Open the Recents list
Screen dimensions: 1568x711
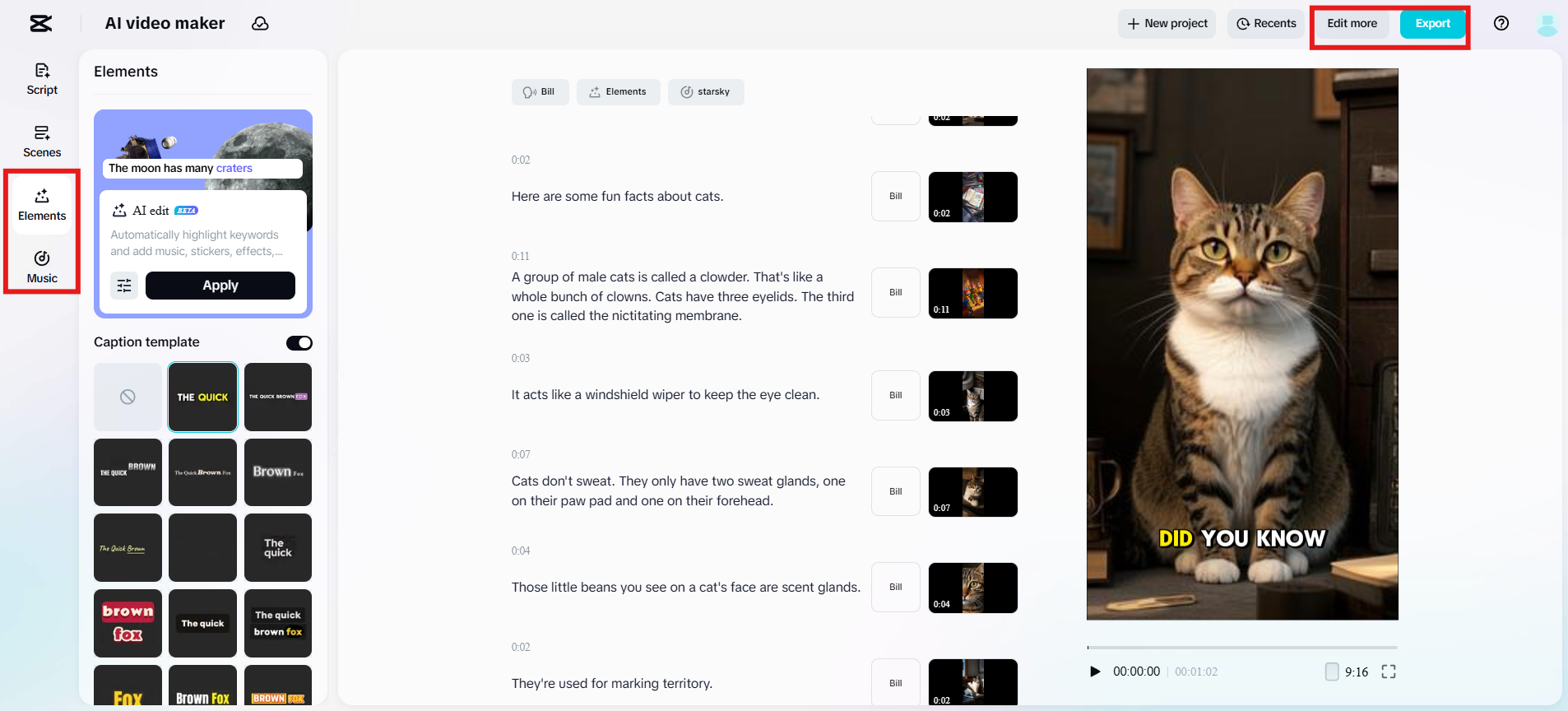[x=1266, y=24]
